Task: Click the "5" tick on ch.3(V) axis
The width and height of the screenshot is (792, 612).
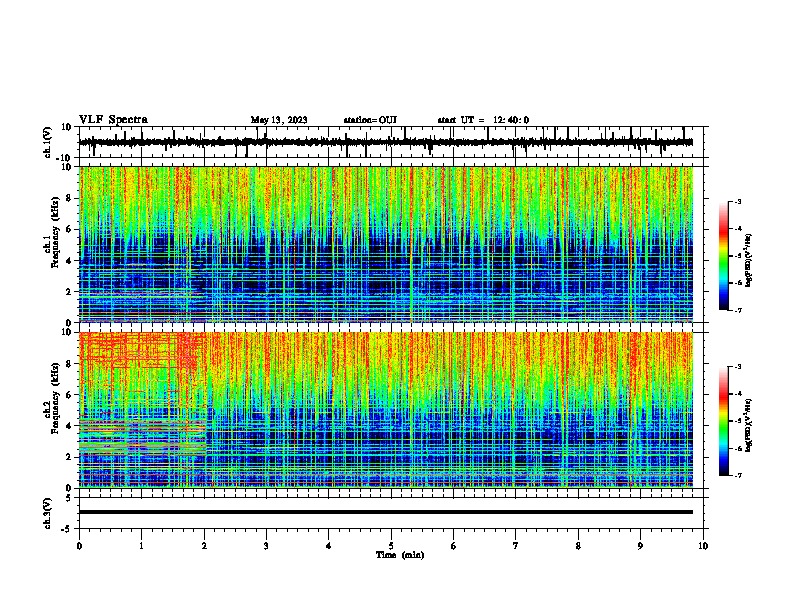Action: [x=69, y=498]
